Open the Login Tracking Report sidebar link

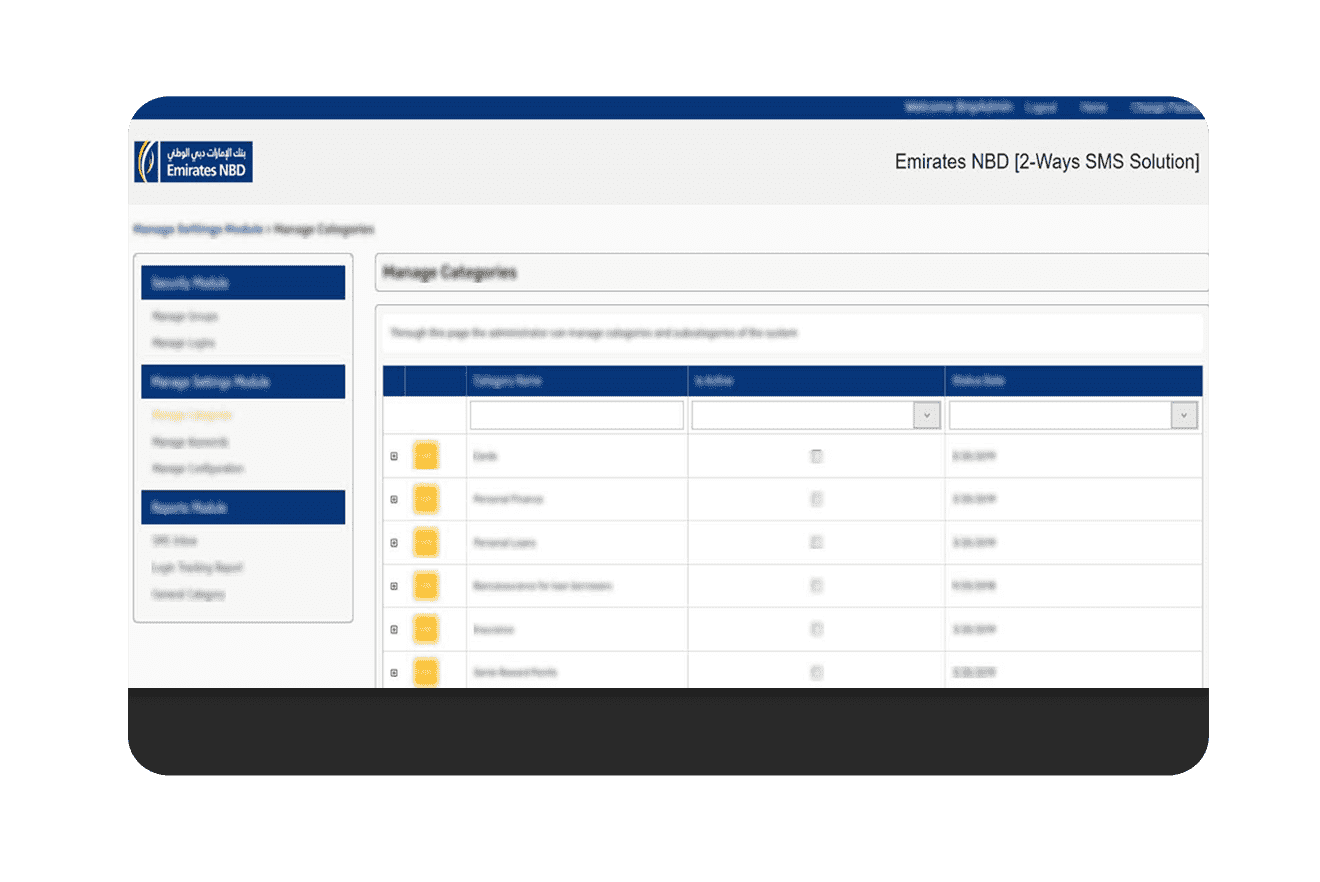(197, 567)
